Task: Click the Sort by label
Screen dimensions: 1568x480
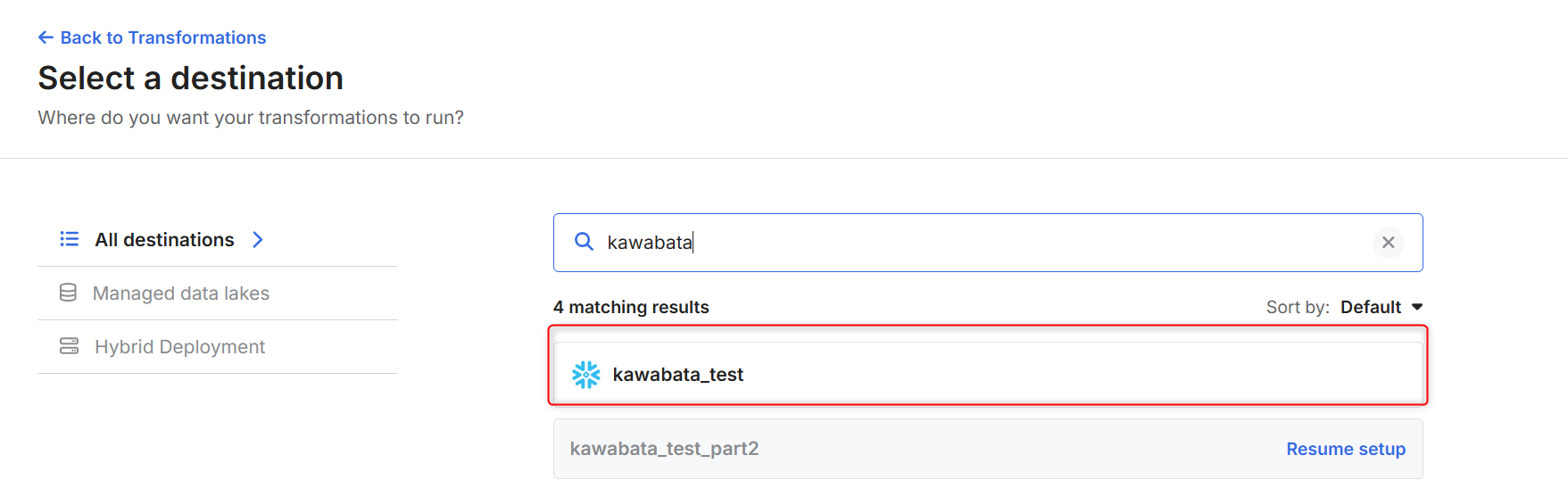Action: [x=1297, y=307]
